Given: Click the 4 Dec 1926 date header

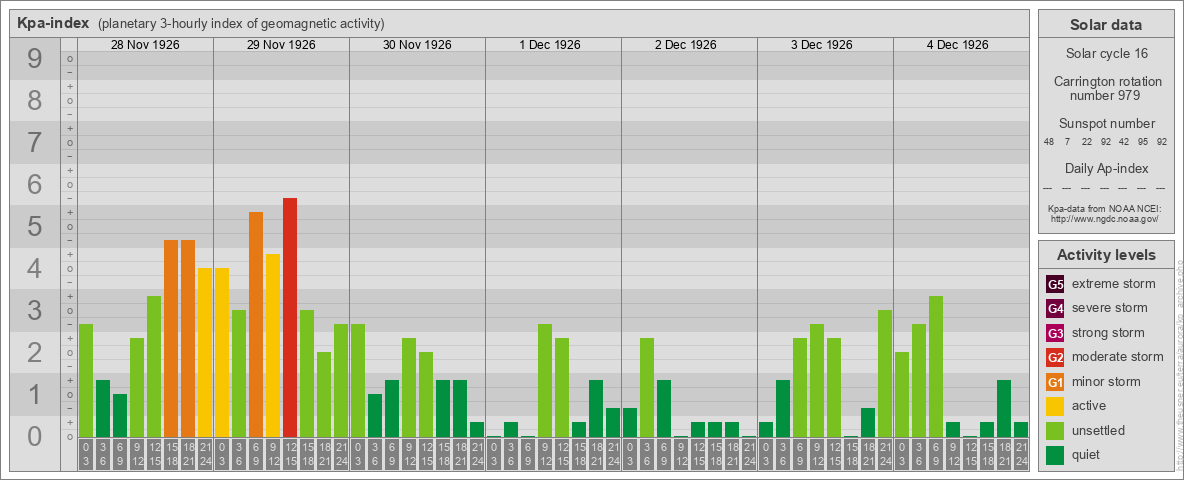Looking at the screenshot, I should point(957,45).
